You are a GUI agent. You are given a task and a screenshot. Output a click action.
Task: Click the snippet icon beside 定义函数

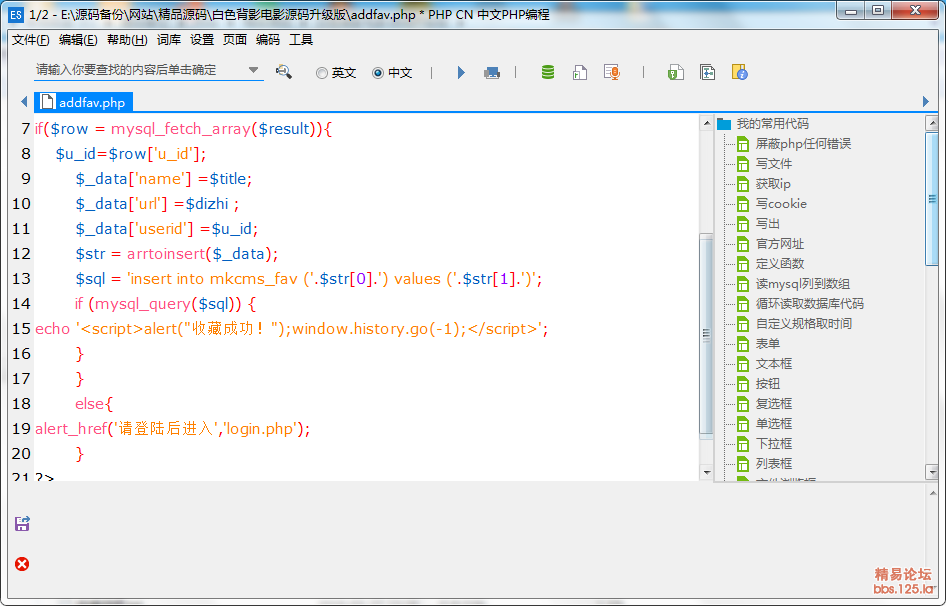743,264
